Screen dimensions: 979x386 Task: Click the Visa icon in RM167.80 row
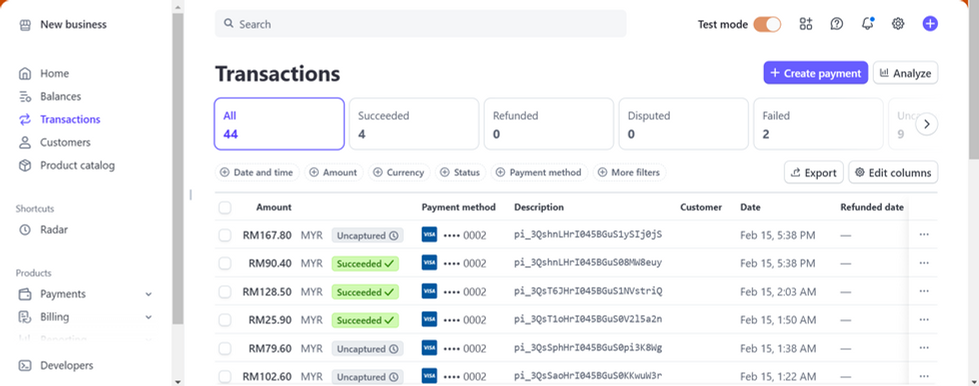click(430, 235)
